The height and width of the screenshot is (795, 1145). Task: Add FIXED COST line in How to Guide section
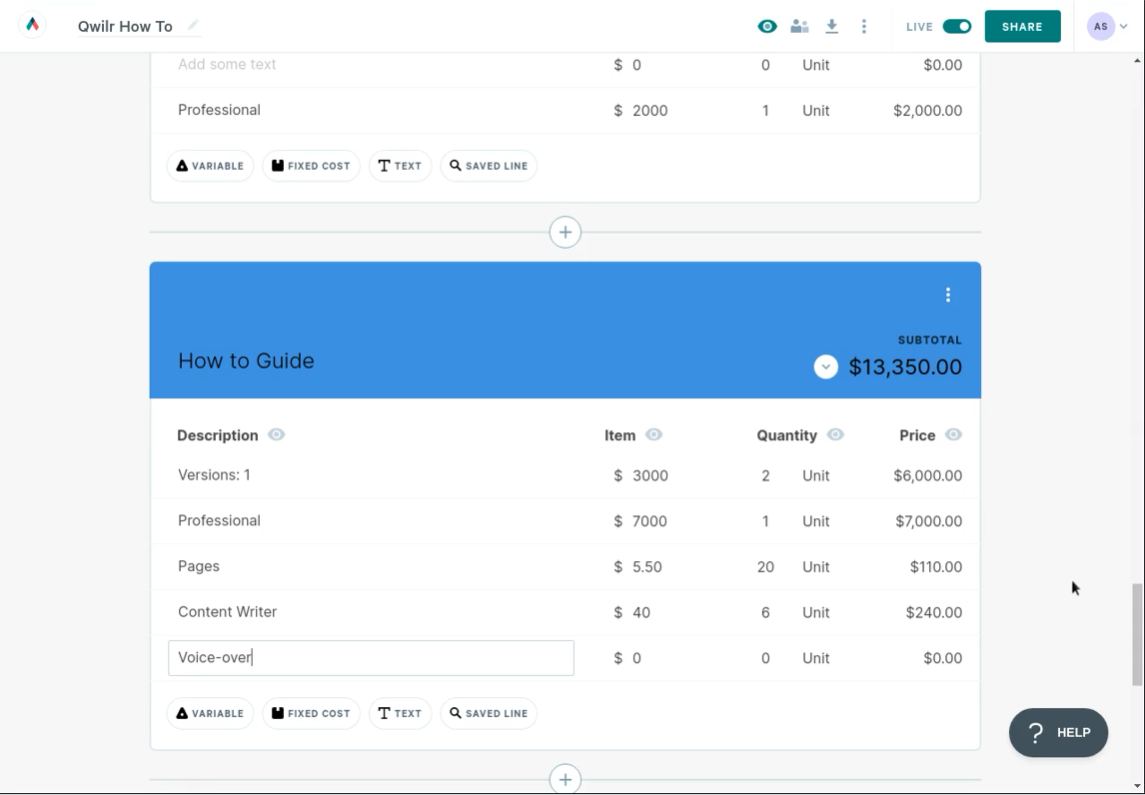coord(311,713)
